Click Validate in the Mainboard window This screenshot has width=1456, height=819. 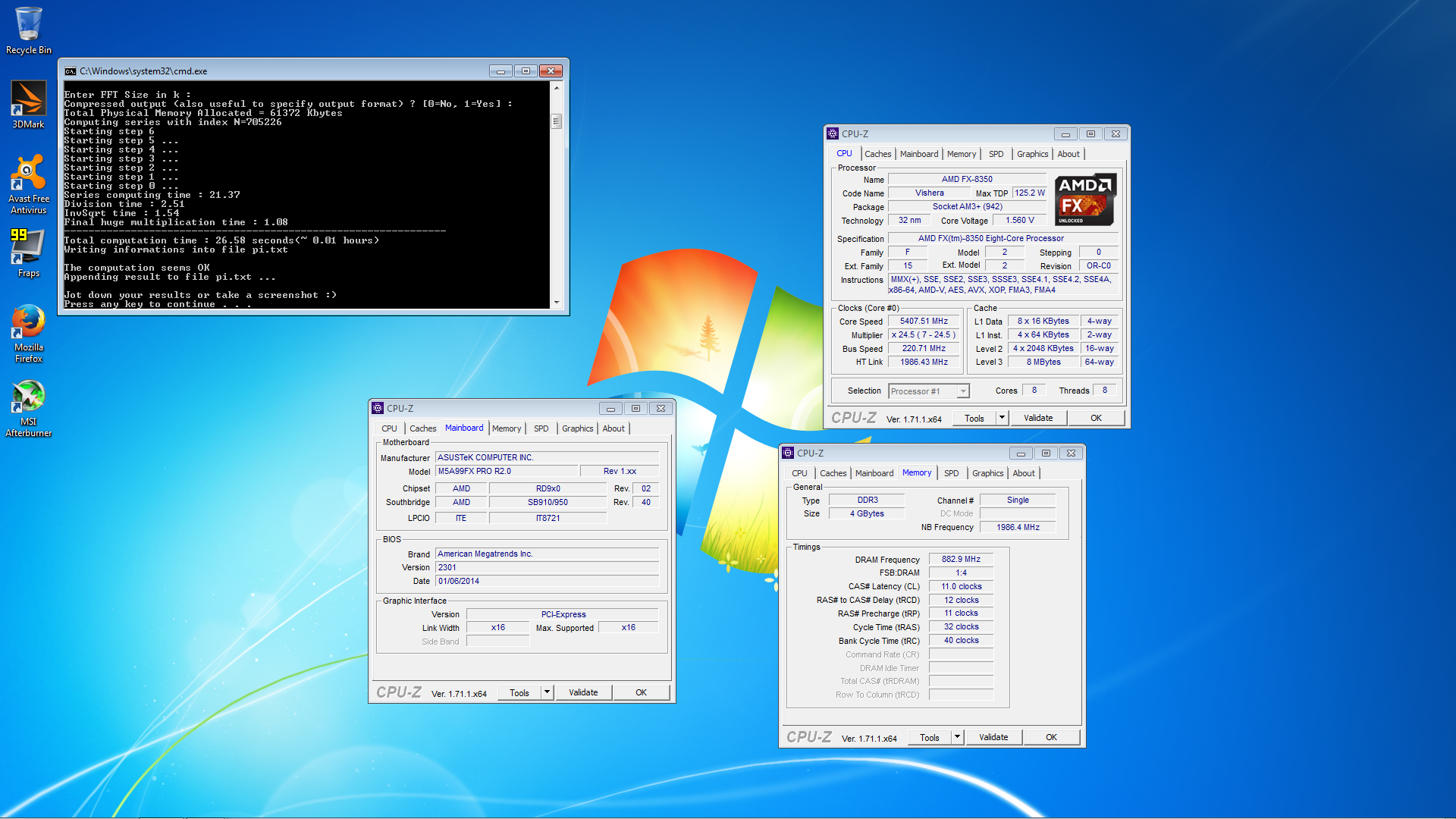[583, 692]
